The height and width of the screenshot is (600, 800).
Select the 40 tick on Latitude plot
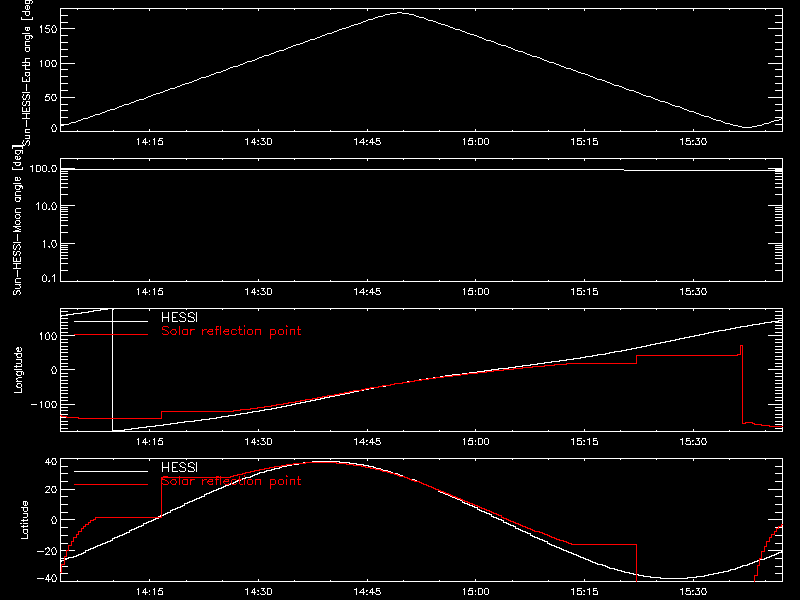tap(51, 462)
